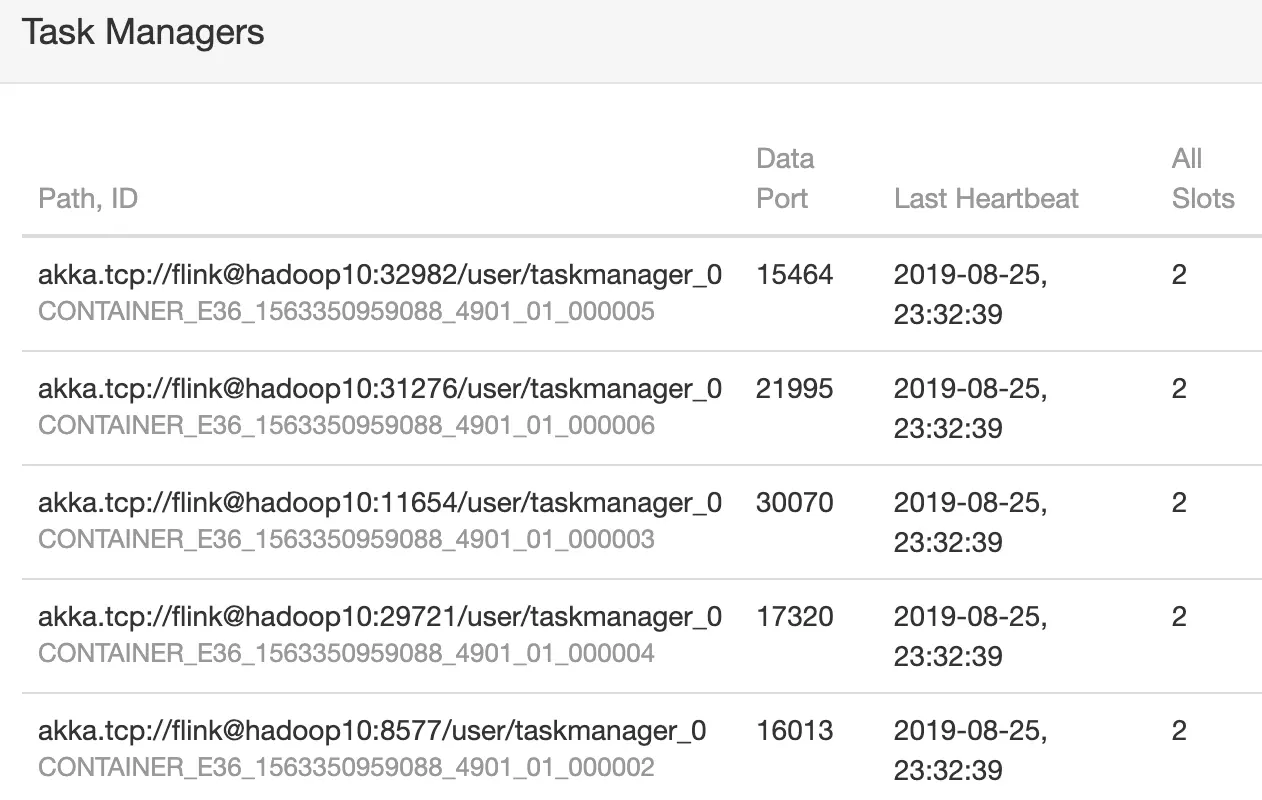Click slots count in the 11654 row

click(1179, 503)
